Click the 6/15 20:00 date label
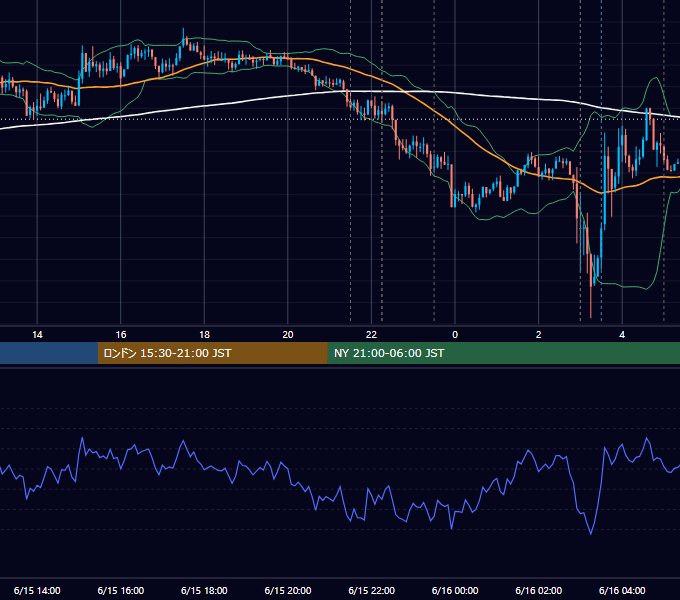Viewport: 680px width, 600px height. click(x=288, y=590)
